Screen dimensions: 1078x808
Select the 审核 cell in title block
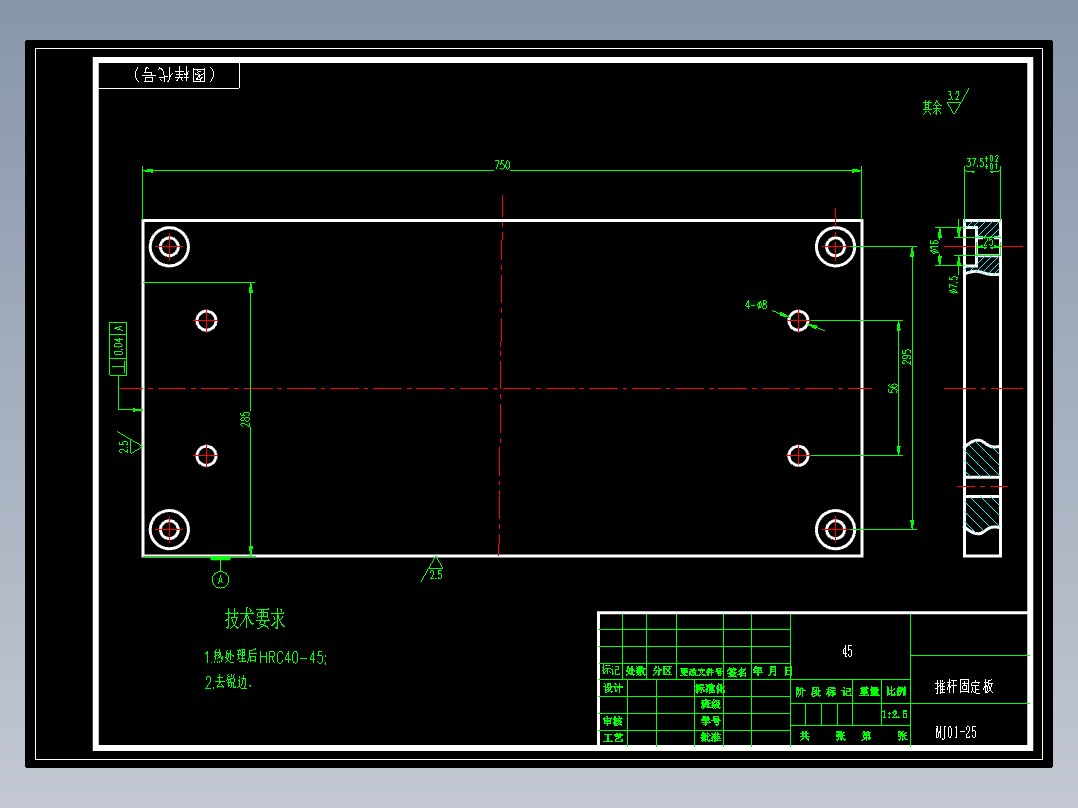[613, 721]
